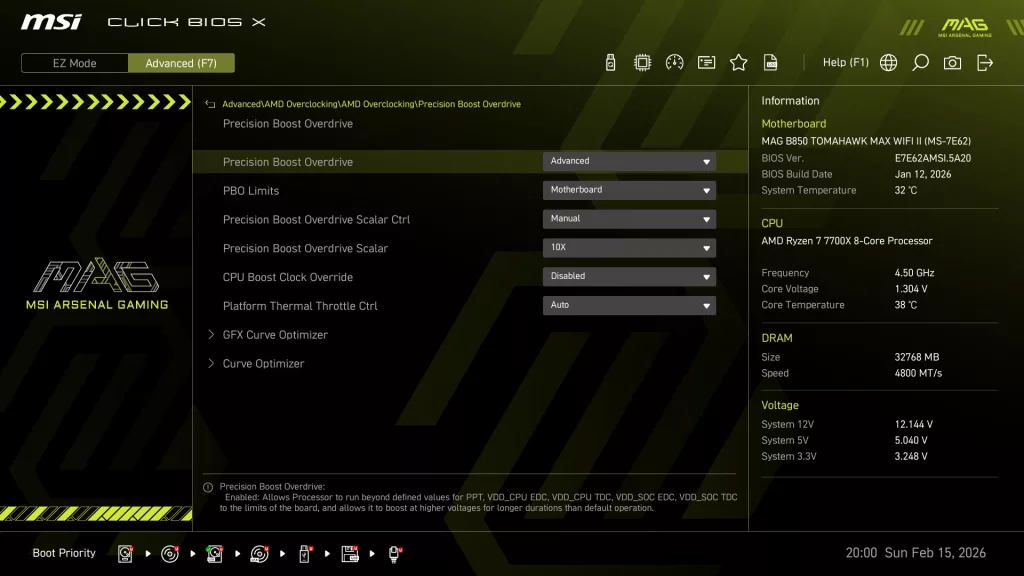
Task: Click the Help (F1) button
Action: click(x=846, y=61)
